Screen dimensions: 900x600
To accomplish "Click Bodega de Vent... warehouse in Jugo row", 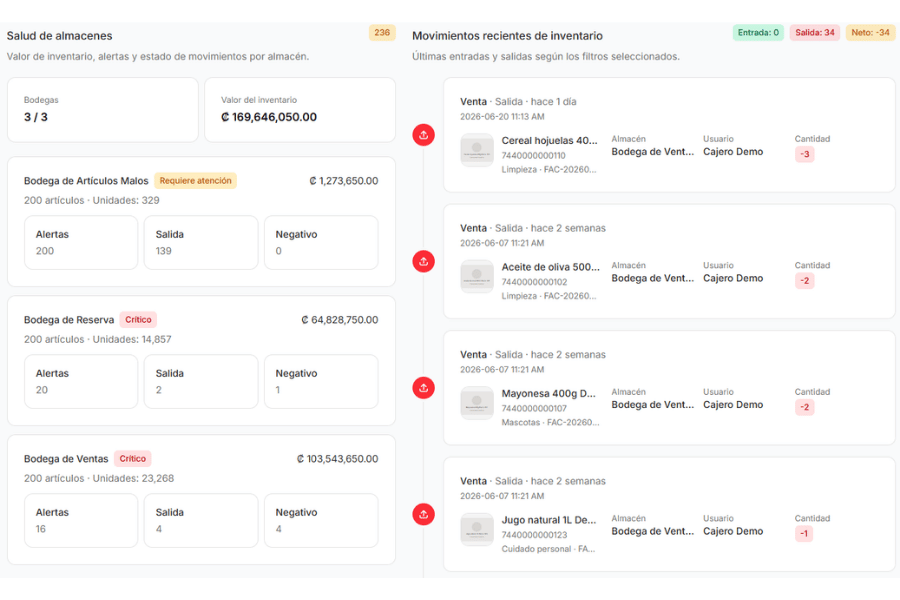I will [653, 531].
